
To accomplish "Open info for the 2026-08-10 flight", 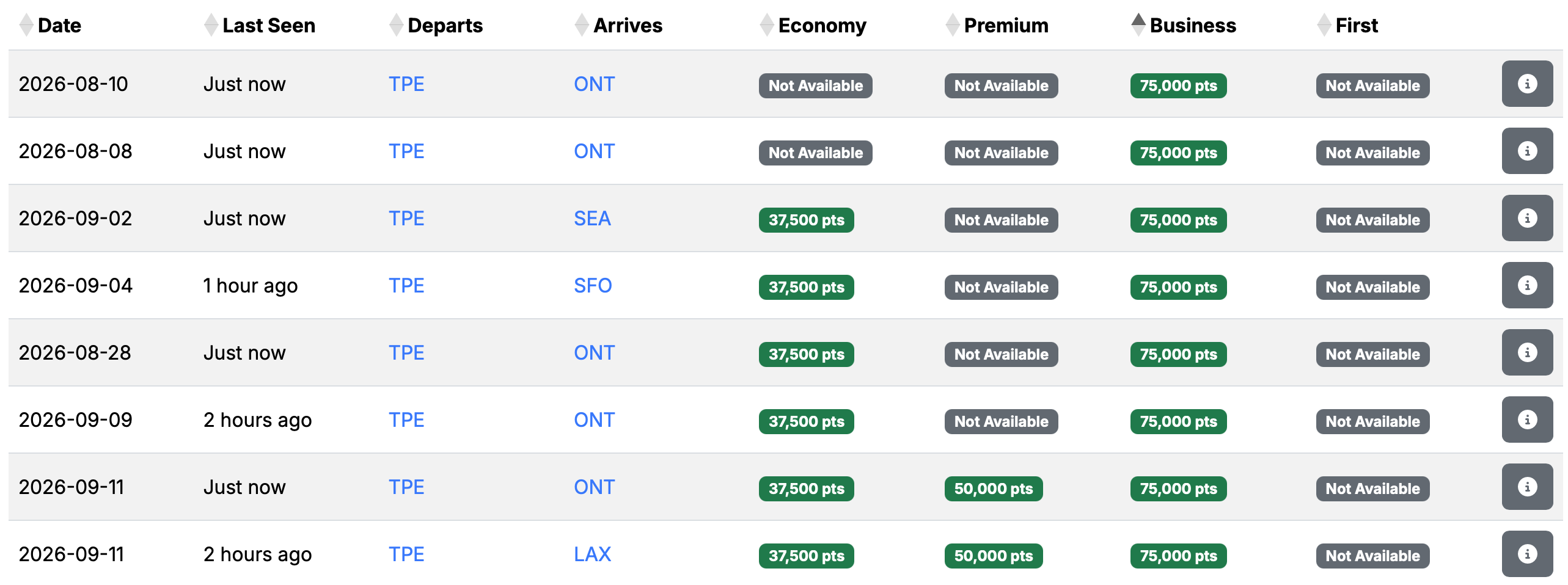I will coord(1526,84).
